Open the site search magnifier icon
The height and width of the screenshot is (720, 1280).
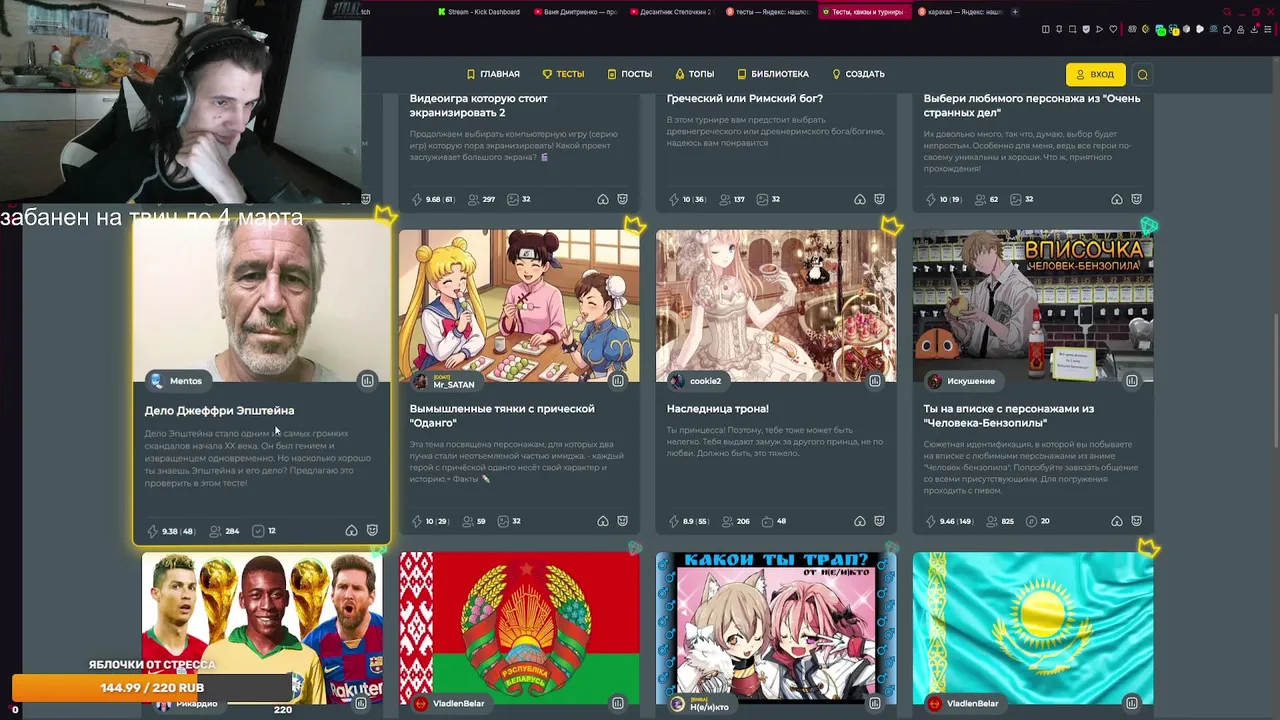(1143, 74)
